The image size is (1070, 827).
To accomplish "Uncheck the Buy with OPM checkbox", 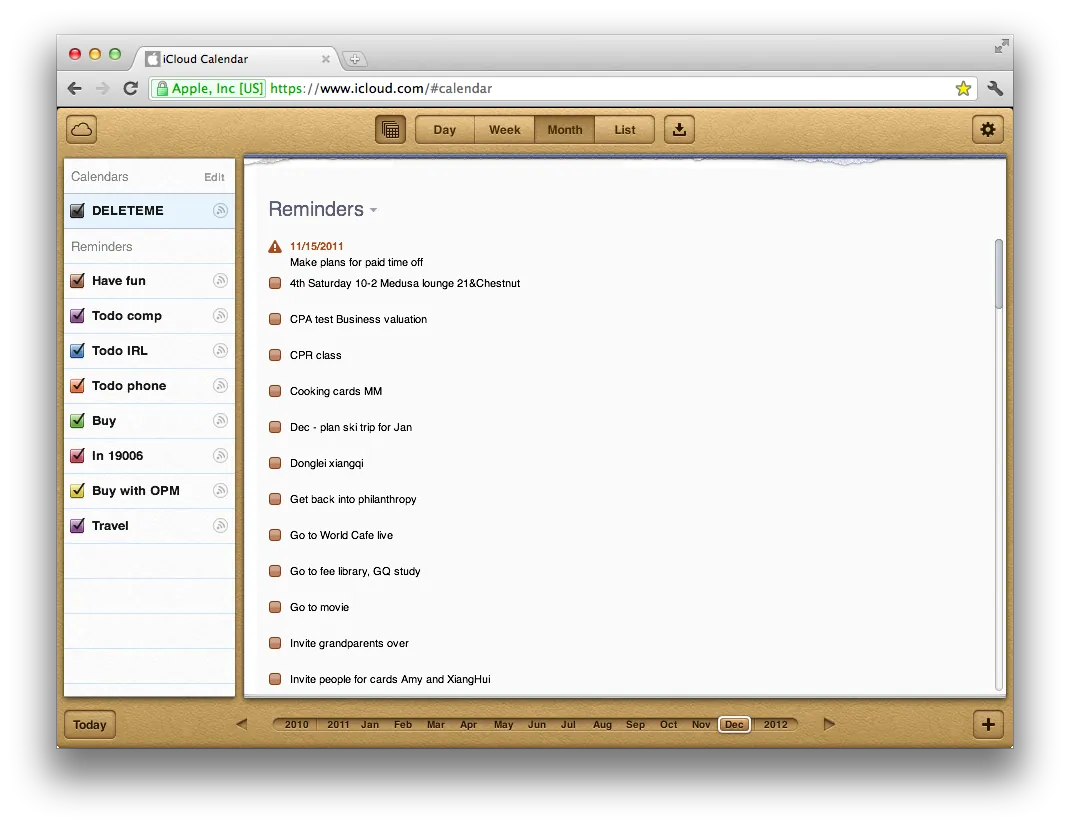I will tap(78, 491).
